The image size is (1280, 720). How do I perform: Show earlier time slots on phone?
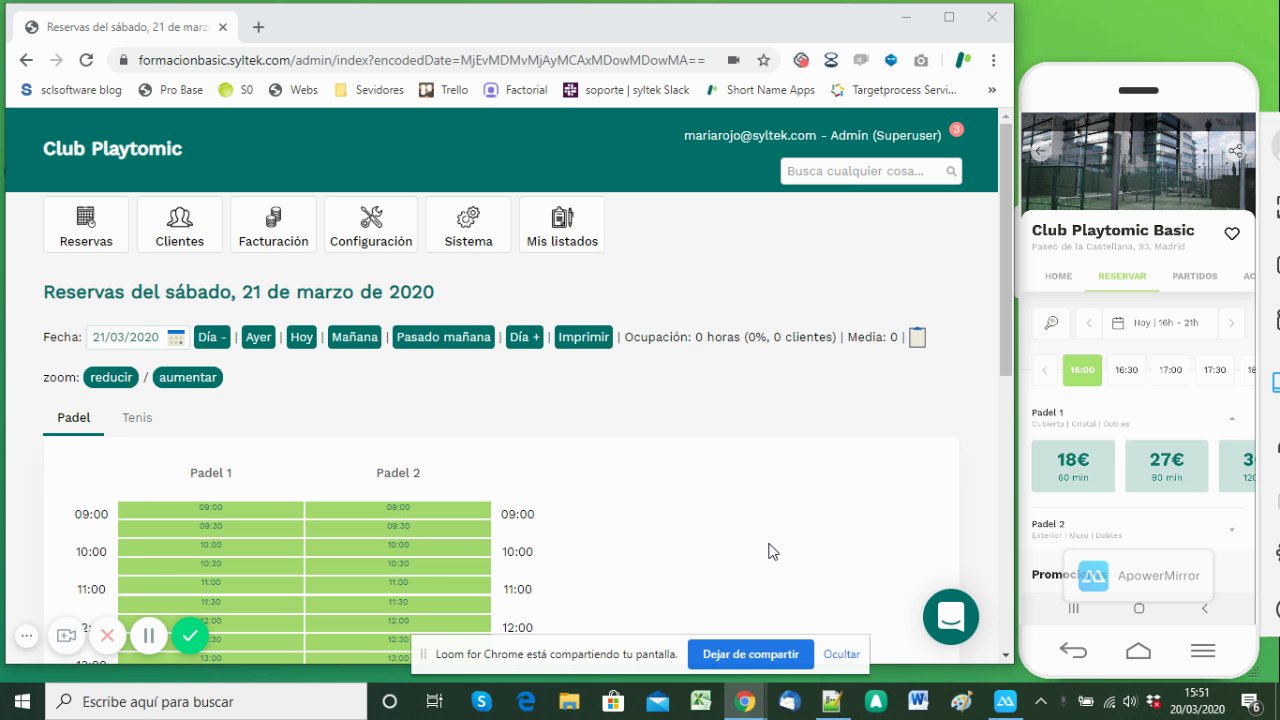click(x=1045, y=370)
